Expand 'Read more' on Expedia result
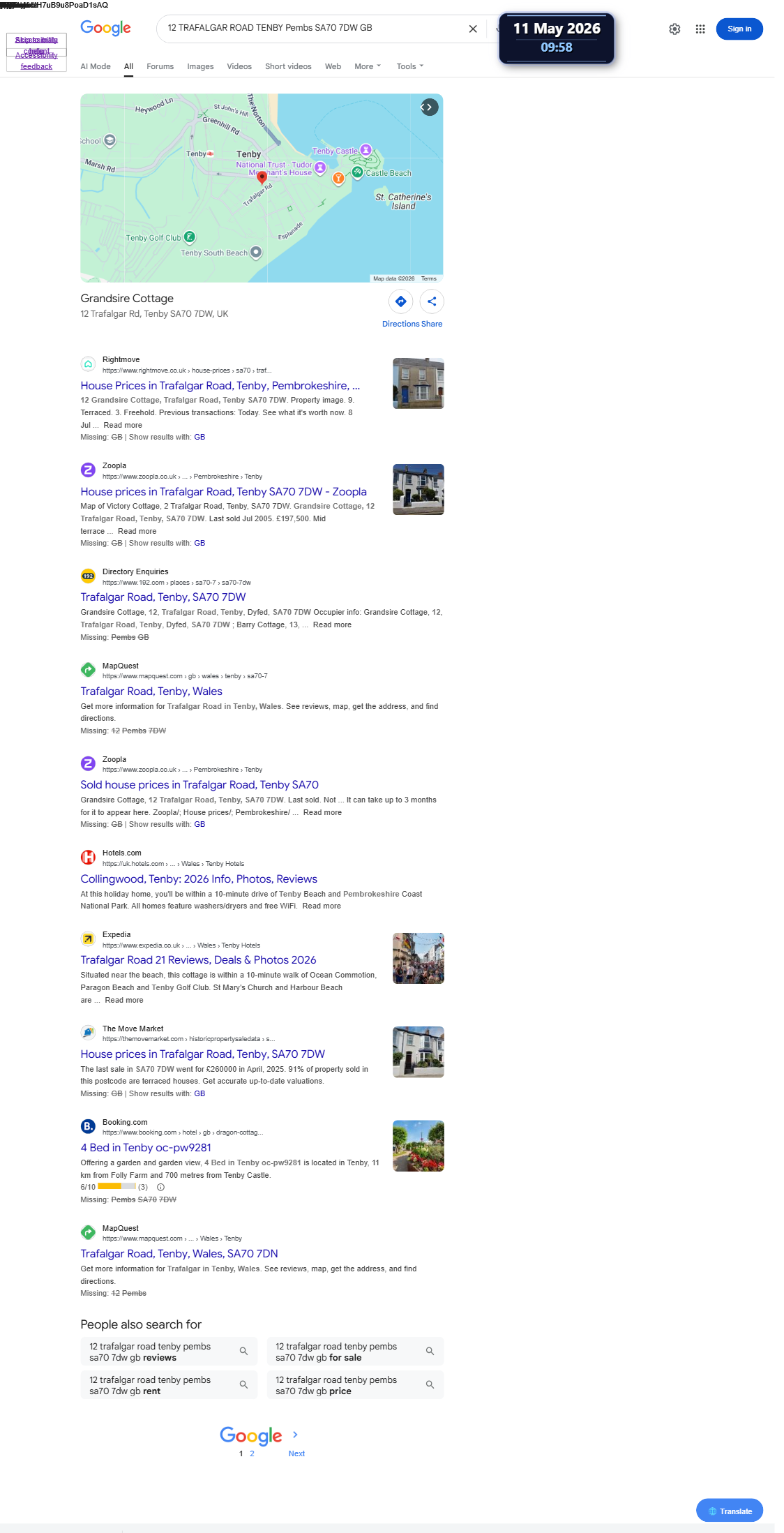Viewport: 784px width, 1533px height. (124, 1000)
